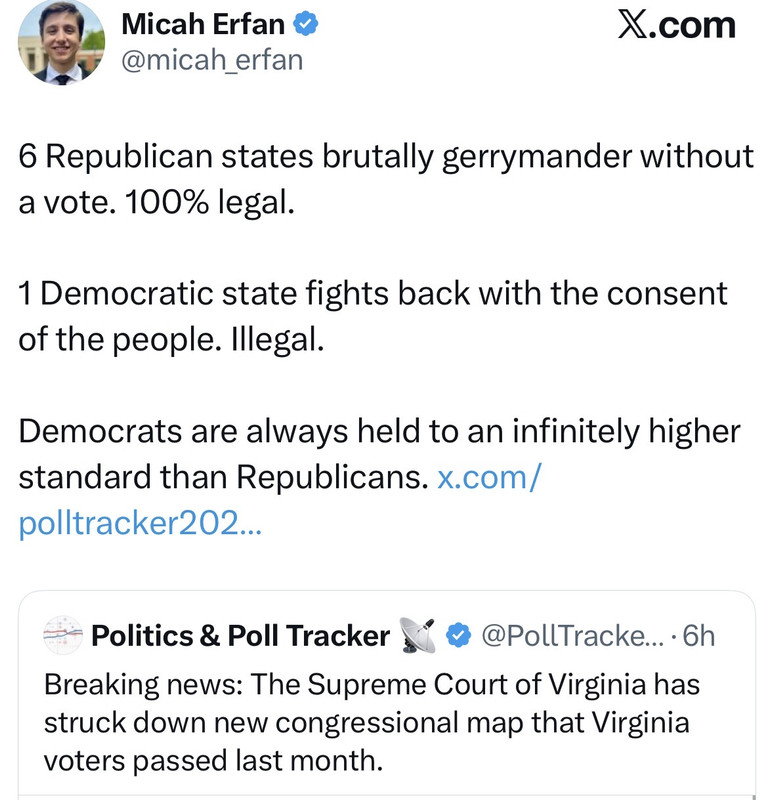
Task: Click the 6h timestamp
Action: point(698,635)
